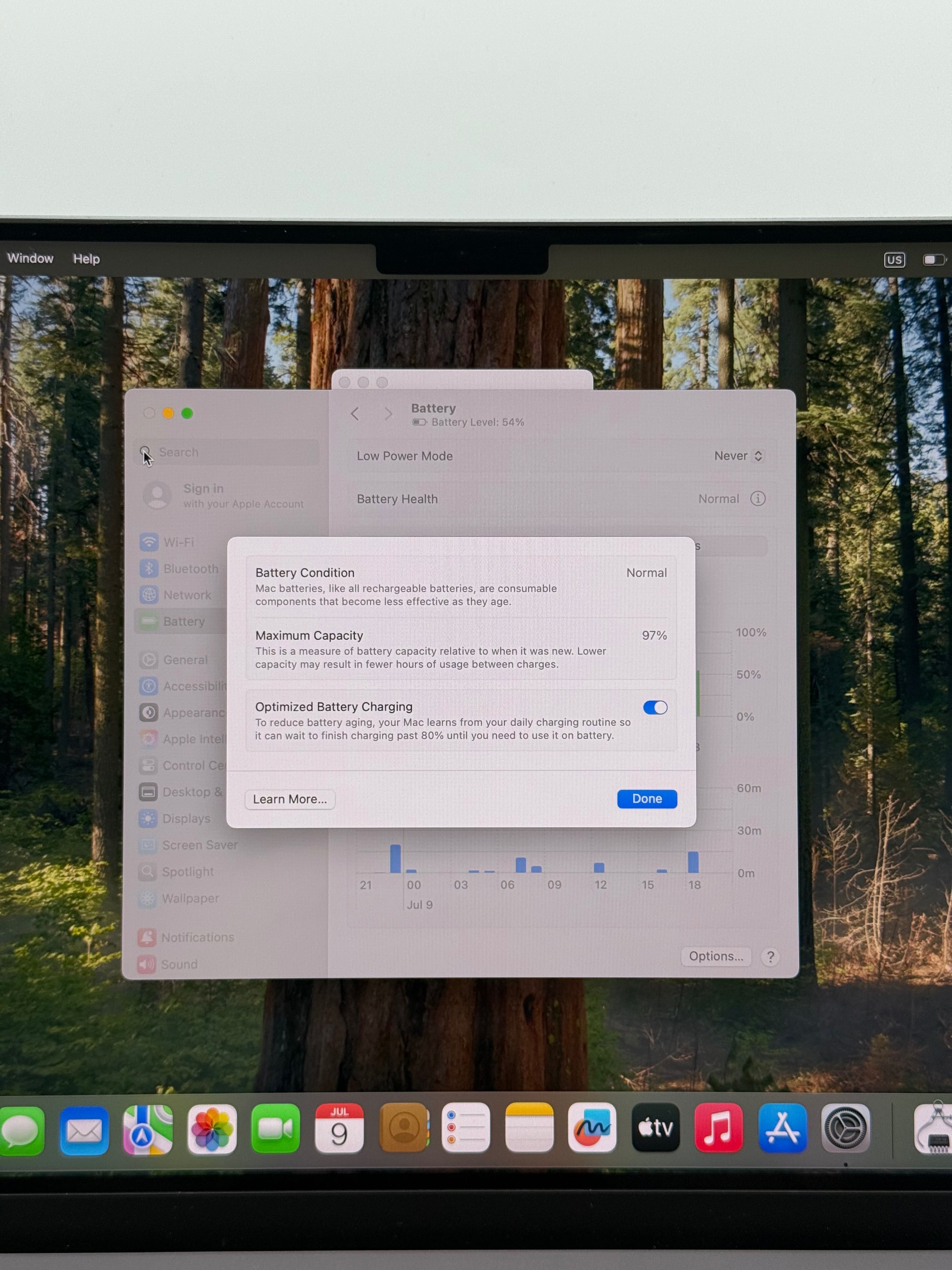Open Wallpaper settings in sidebar
Image resolution: width=952 pixels, height=1270 pixels.
pos(179,898)
